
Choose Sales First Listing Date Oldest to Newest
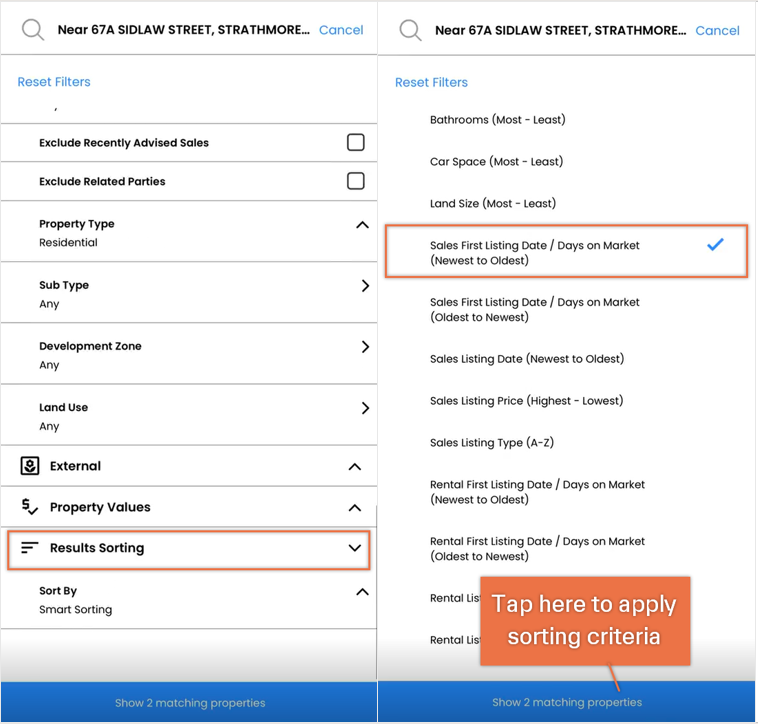pos(535,310)
